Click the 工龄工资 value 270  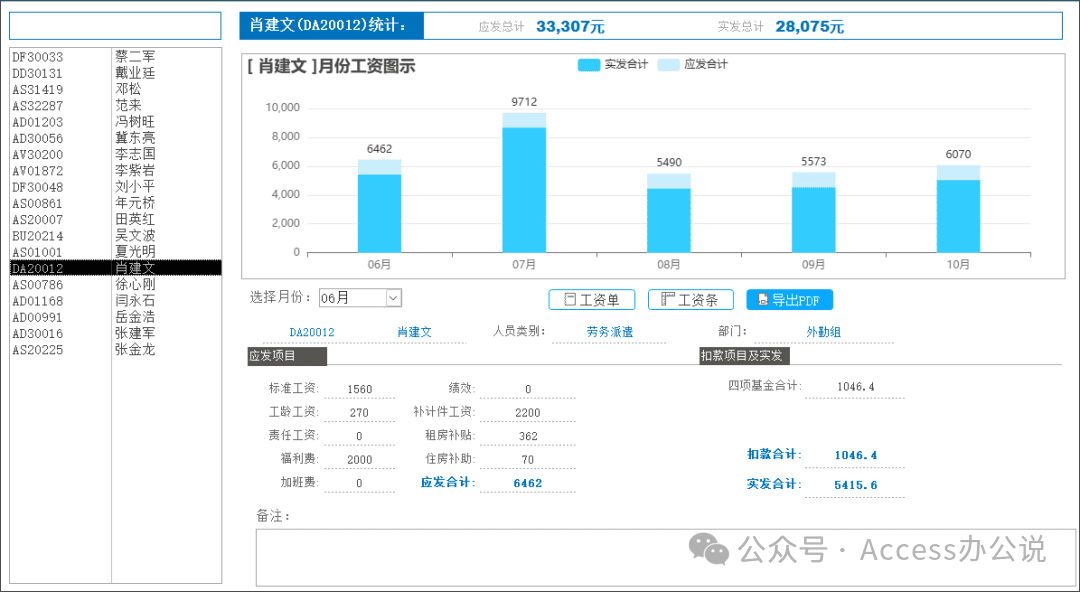(x=360, y=413)
